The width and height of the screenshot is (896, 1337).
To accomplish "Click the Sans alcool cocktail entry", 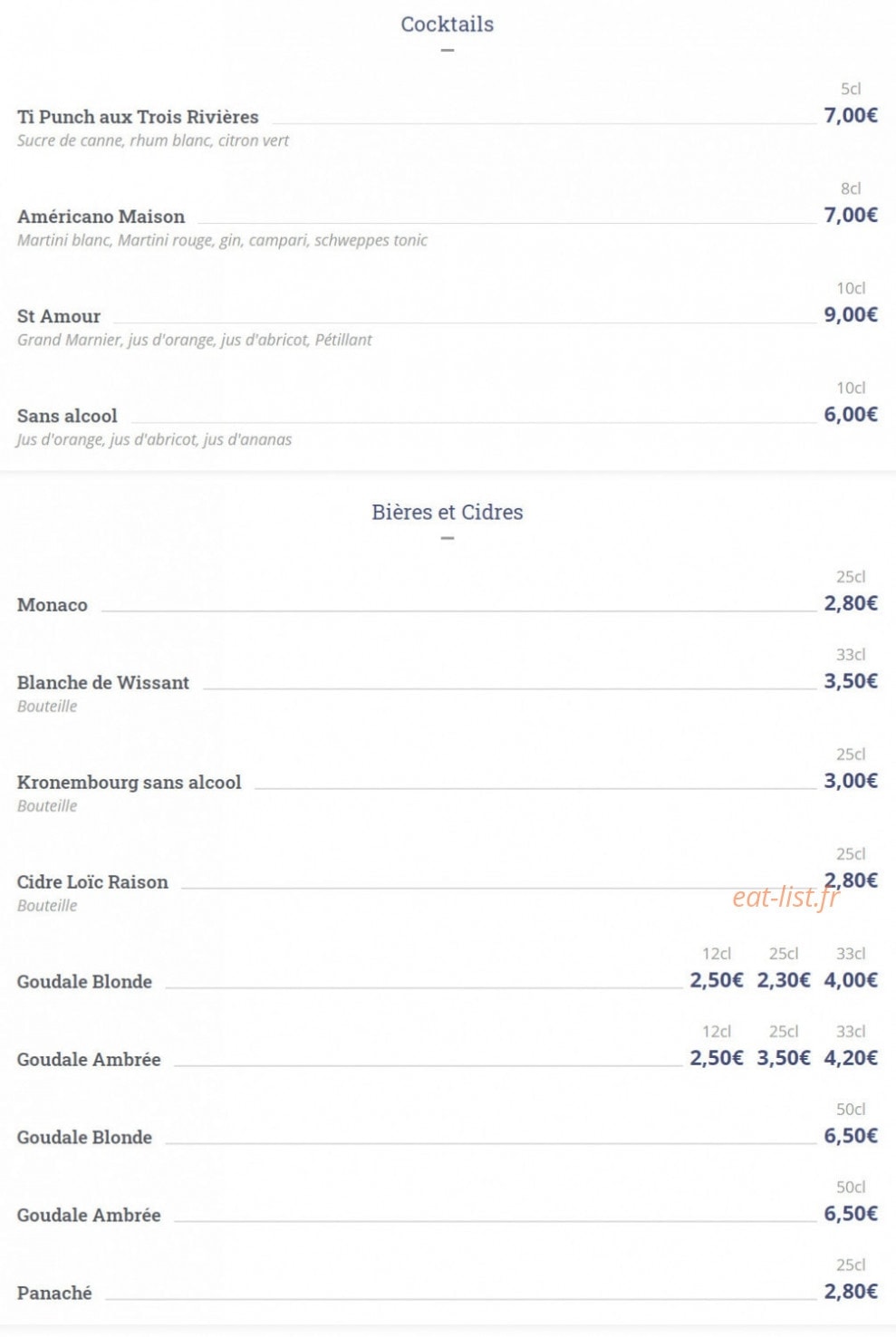I will (x=67, y=416).
